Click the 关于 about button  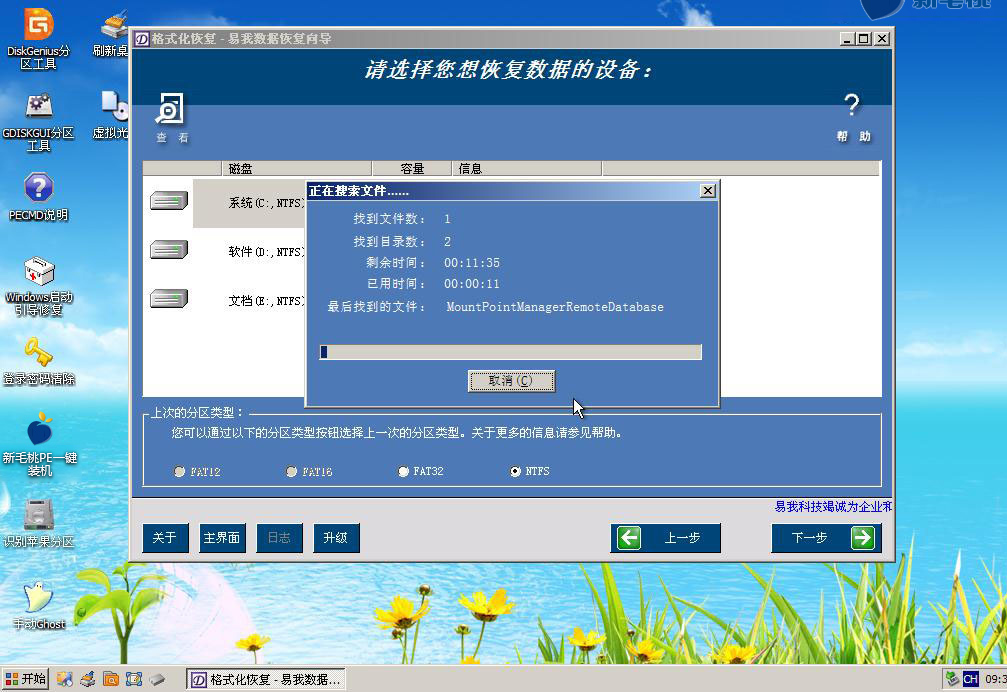(165, 537)
